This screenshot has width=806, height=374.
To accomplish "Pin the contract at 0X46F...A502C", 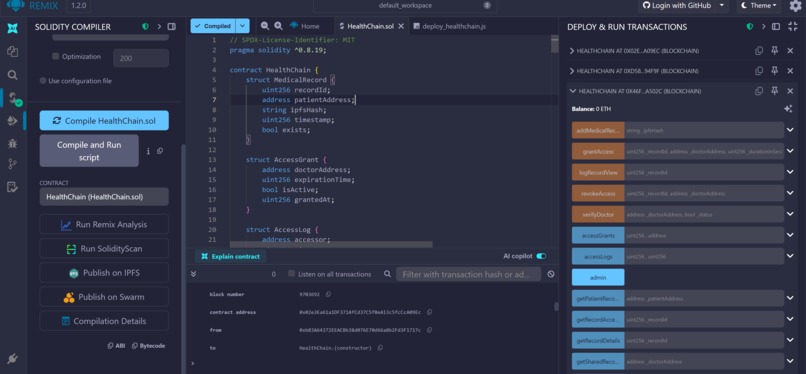I will coord(774,91).
